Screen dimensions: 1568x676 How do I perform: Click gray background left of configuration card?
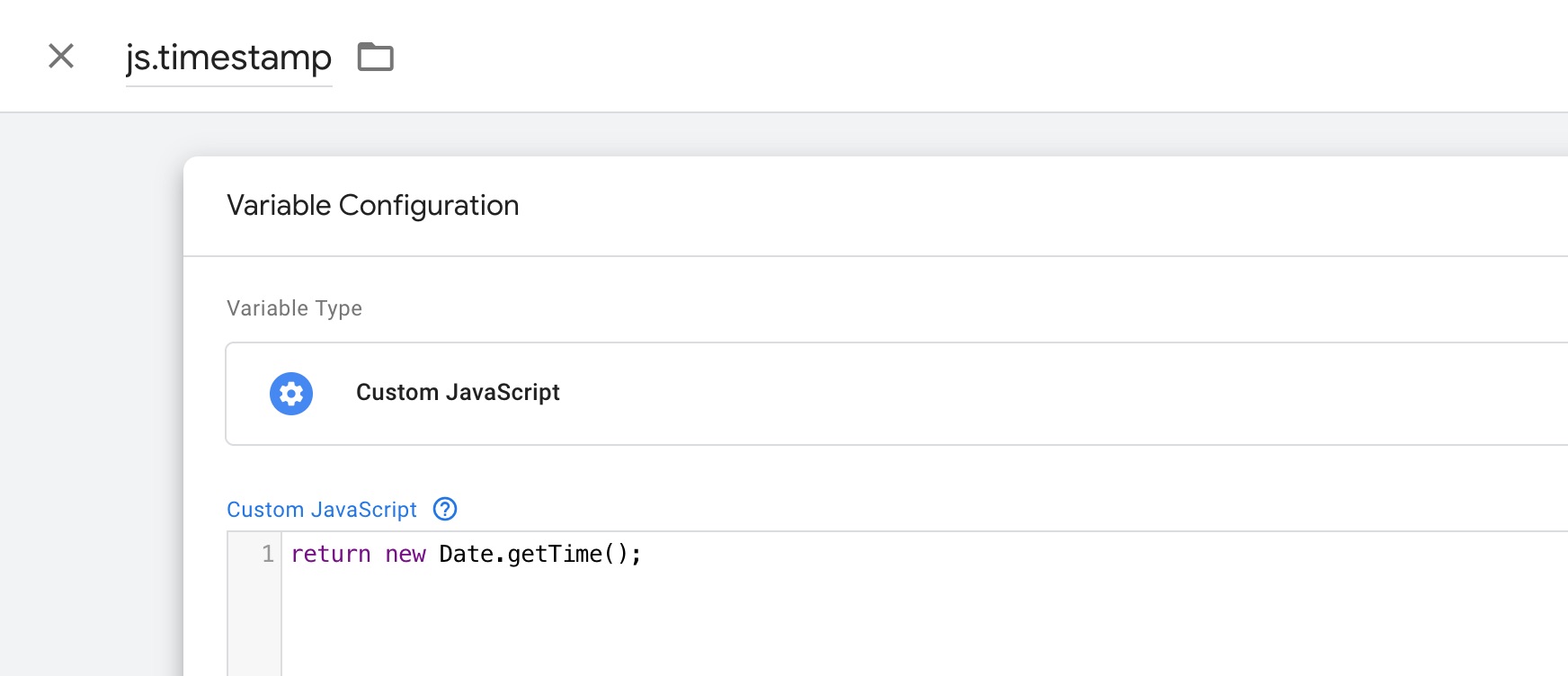coord(90,405)
